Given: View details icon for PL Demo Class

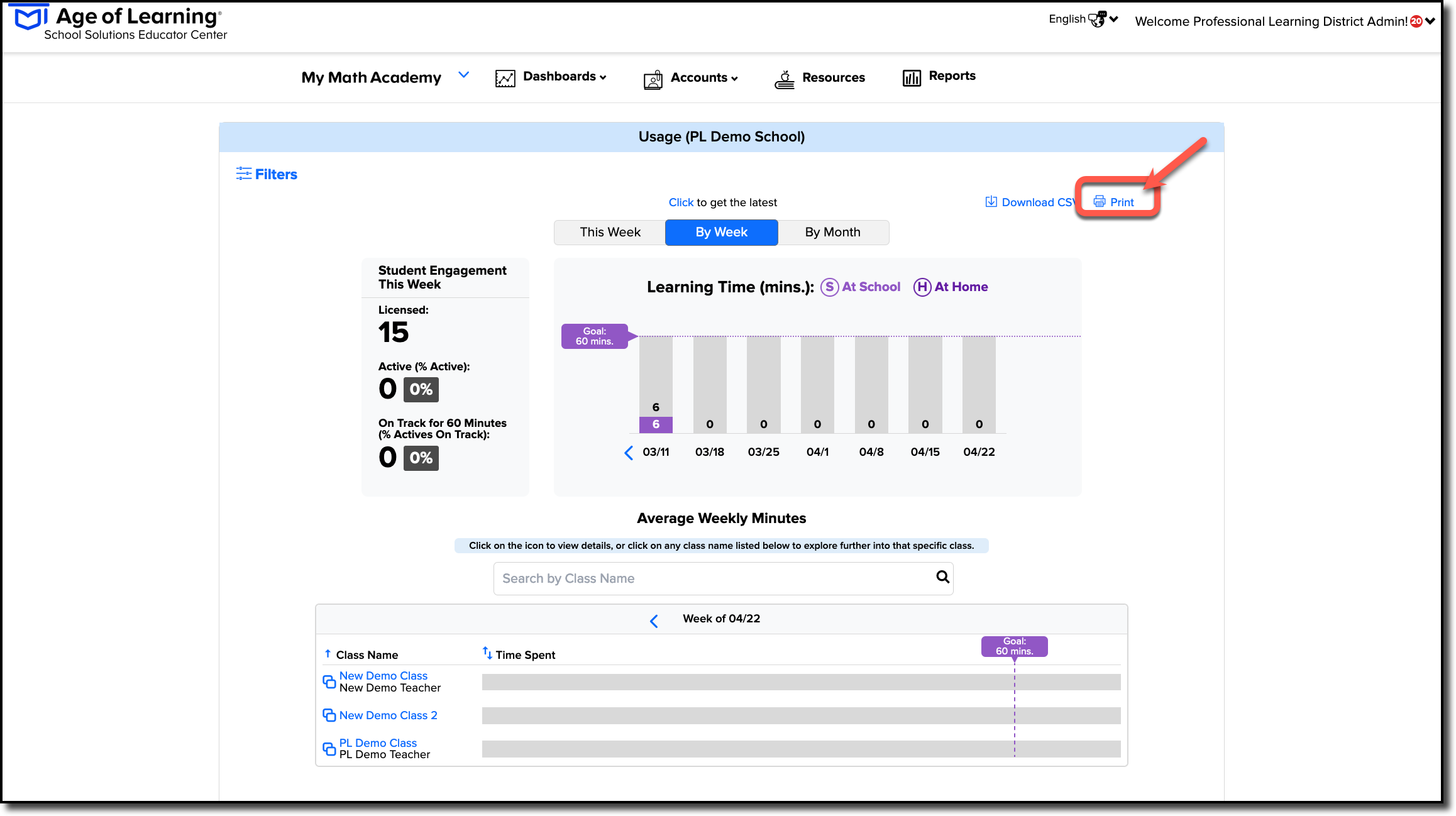Looking at the screenshot, I should tap(329, 749).
